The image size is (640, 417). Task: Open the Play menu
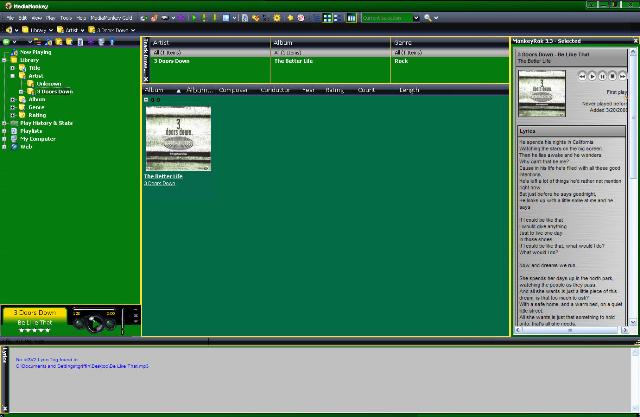click(x=51, y=18)
